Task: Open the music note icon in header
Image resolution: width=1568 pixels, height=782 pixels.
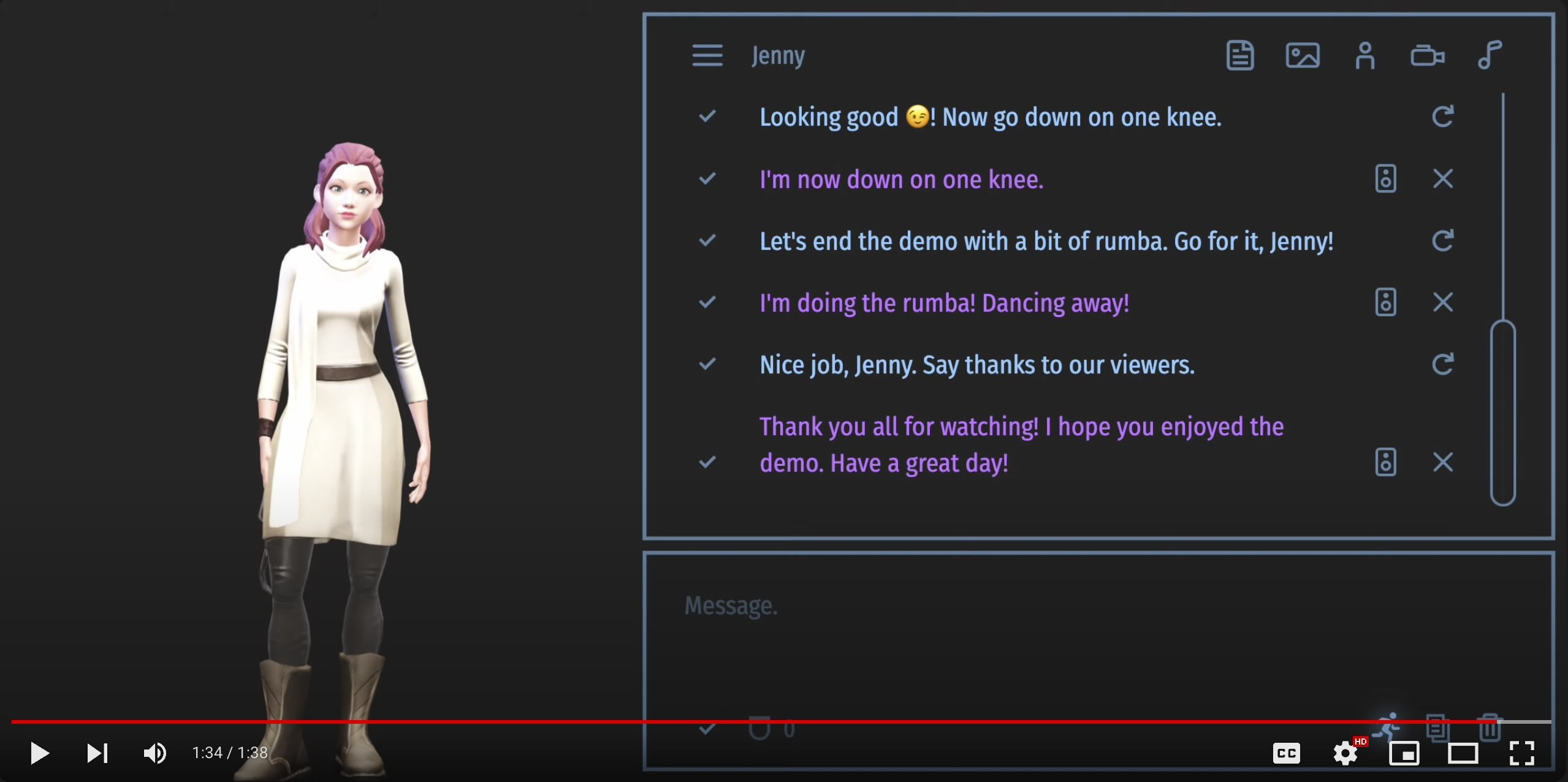Action: 1490,55
